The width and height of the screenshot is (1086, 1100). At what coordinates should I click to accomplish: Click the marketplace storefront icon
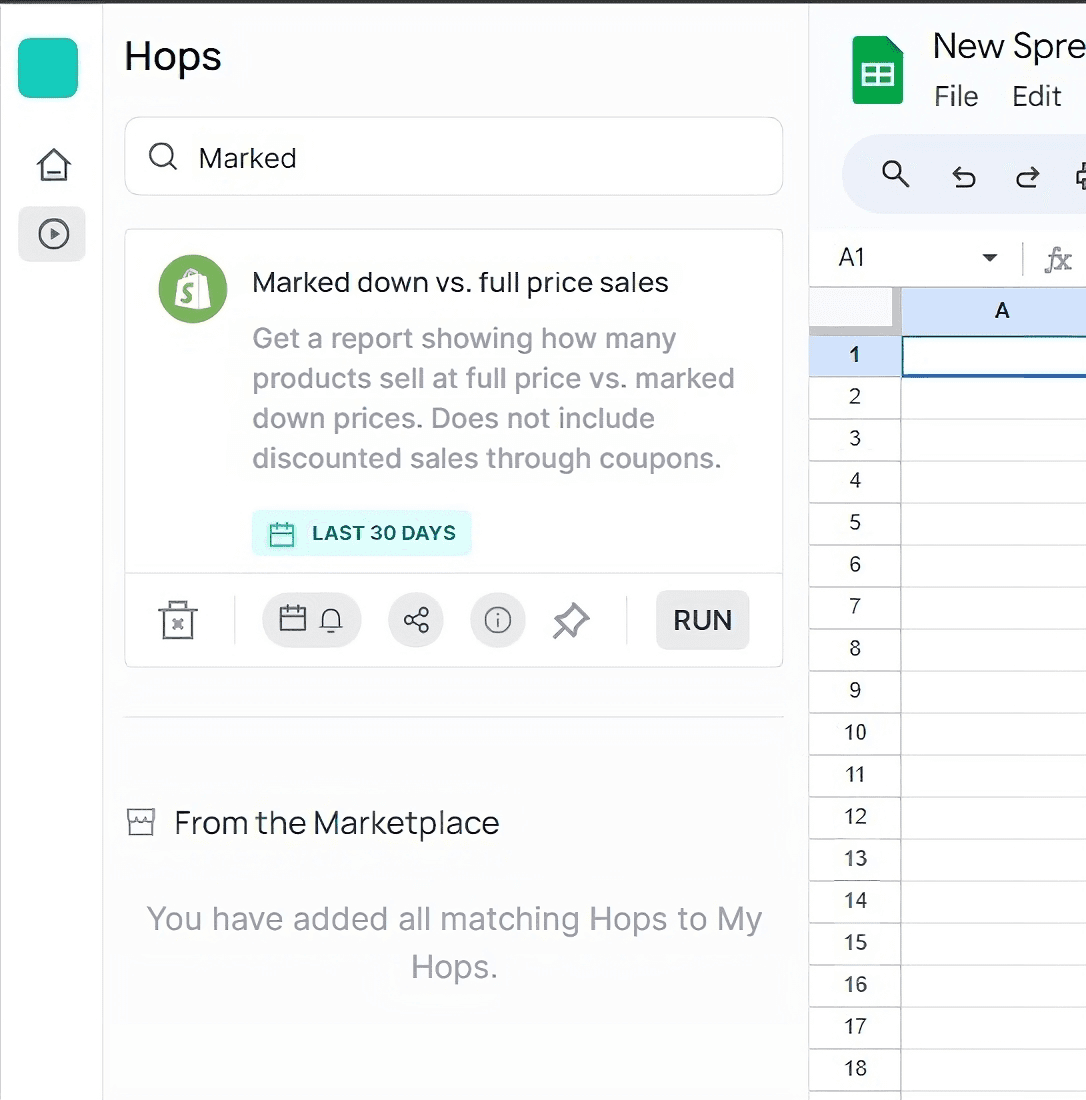tap(141, 822)
